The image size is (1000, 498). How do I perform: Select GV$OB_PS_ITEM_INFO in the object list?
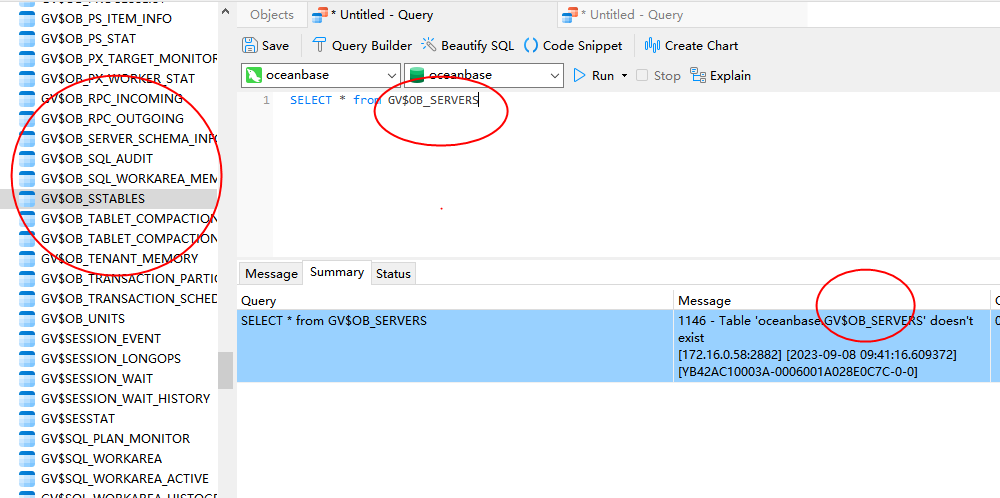click(x=107, y=19)
